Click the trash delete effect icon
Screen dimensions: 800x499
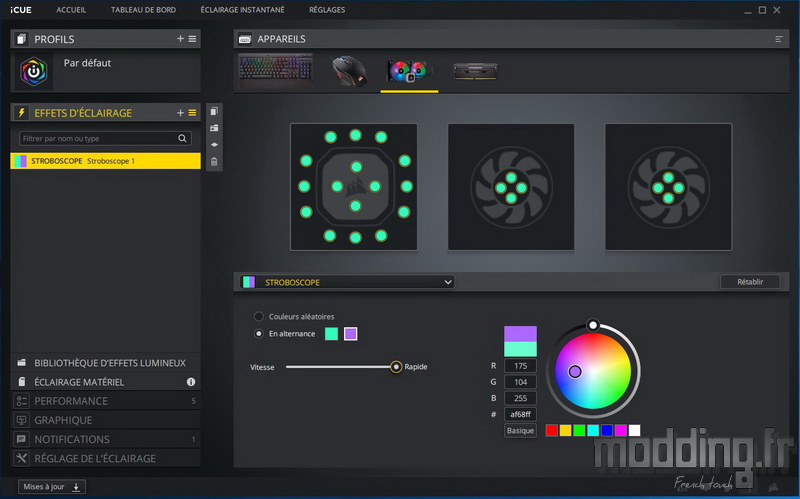(214, 162)
